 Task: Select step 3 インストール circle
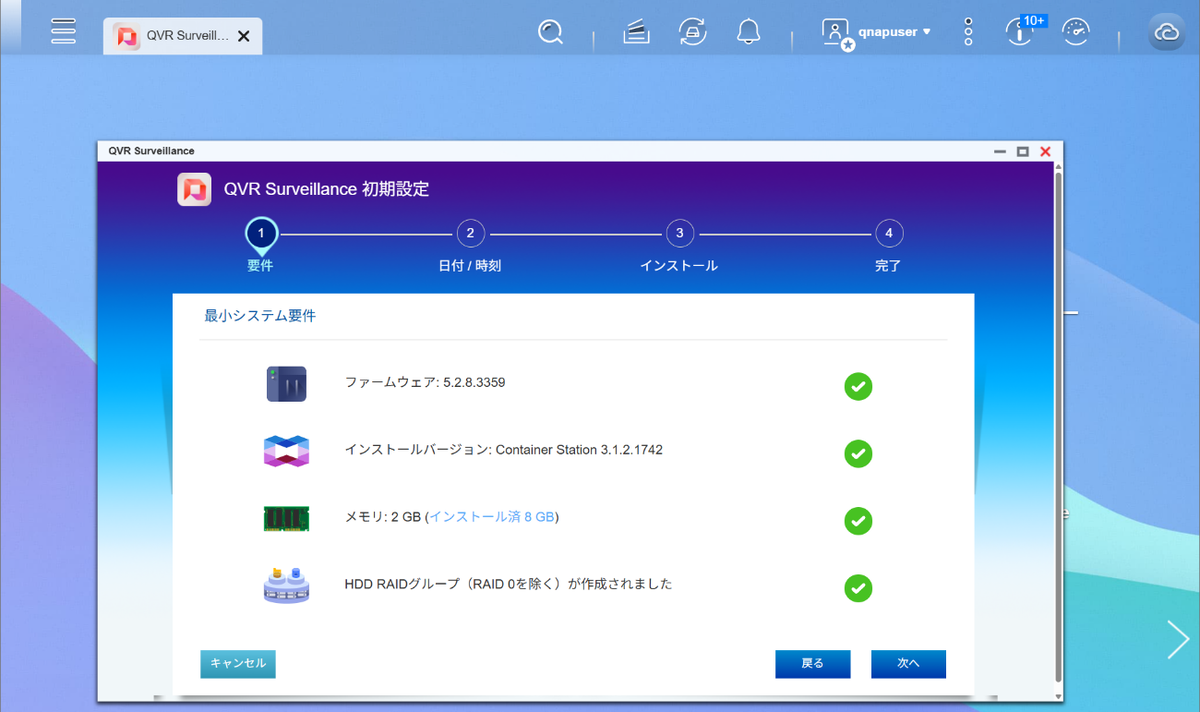coord(679,234)
